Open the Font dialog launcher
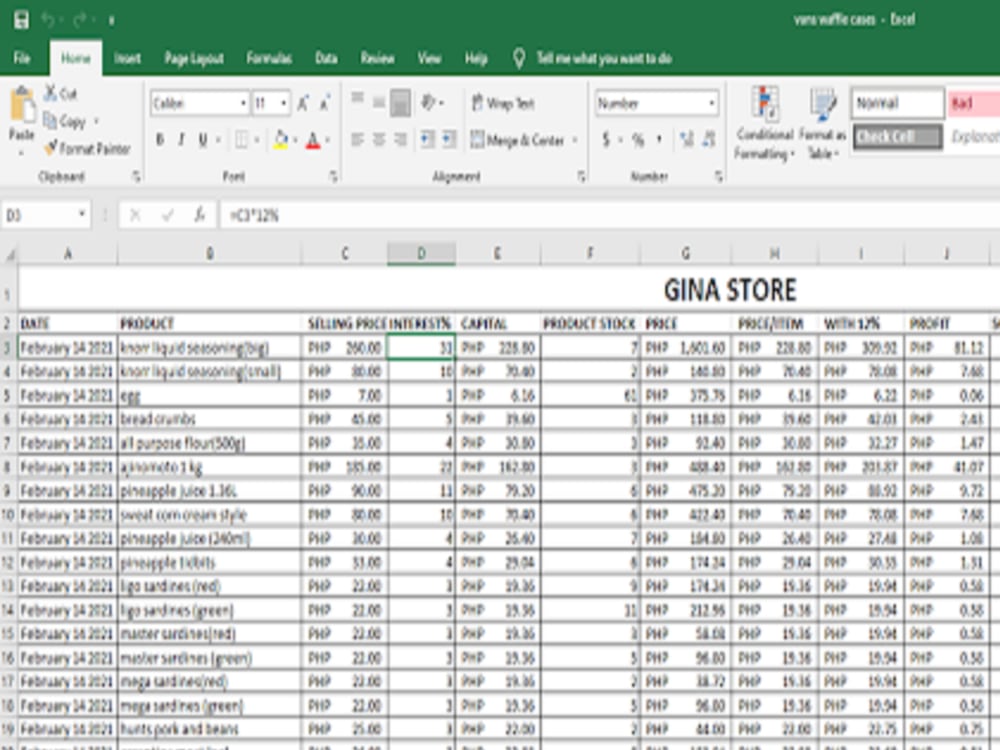Screen dimensions: 1000x750 [333, 177]
